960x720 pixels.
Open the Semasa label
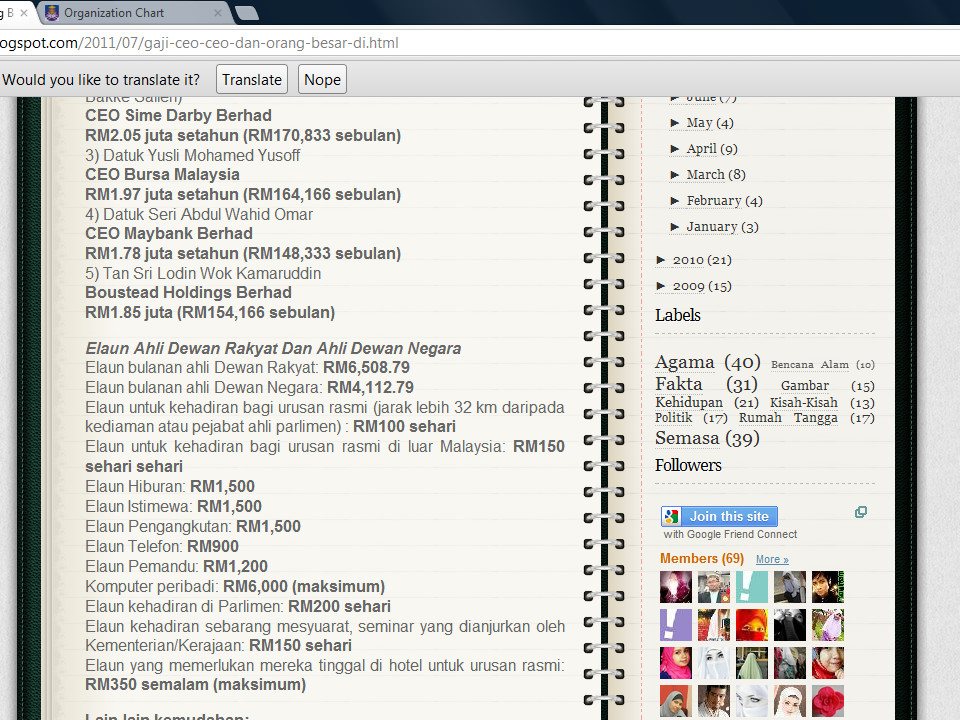(687, 438)
